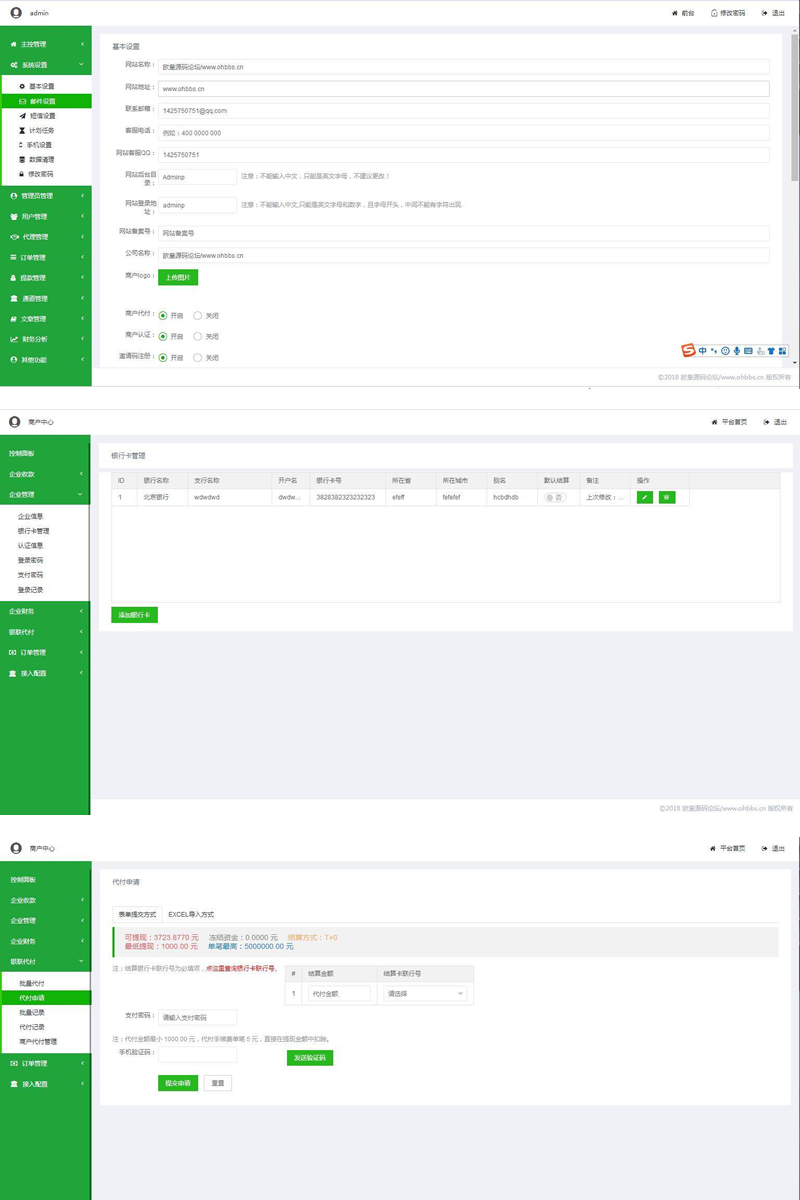
Task: Select the 基本设置 gear icon in sidebar
Action: (22, 86)
